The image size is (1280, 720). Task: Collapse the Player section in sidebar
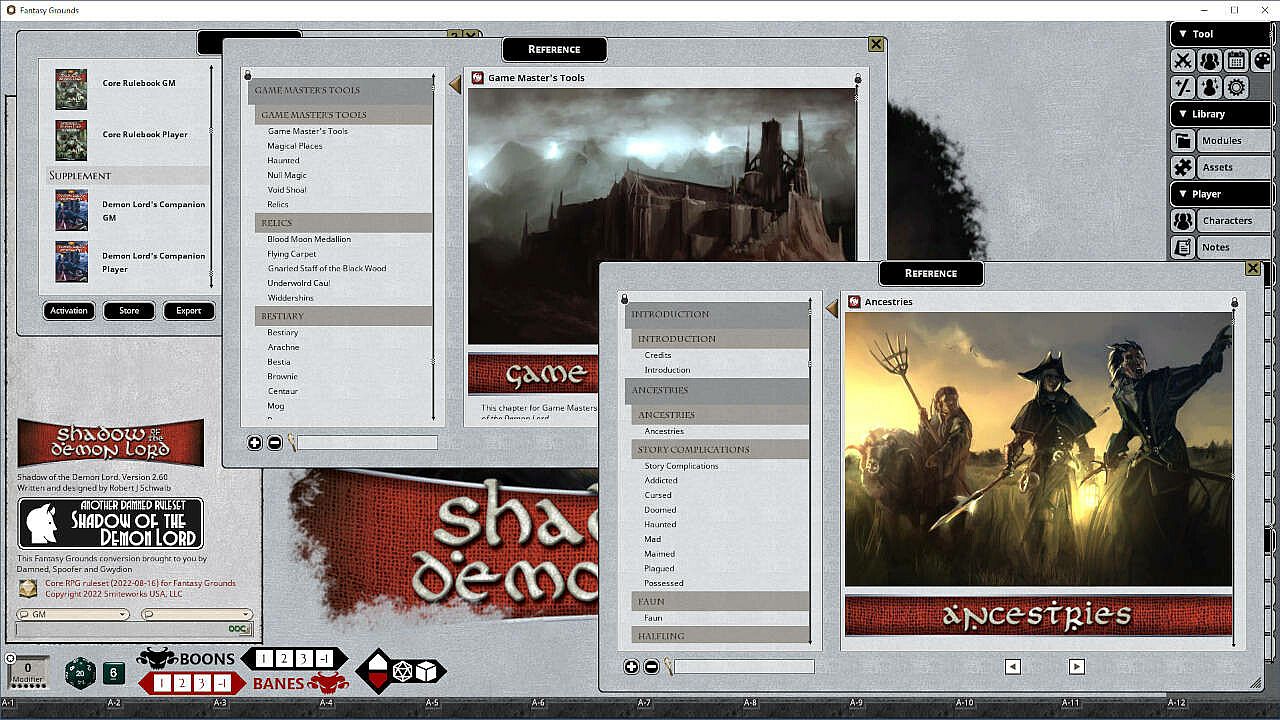pyautogui.click(x=1221, y=194)
